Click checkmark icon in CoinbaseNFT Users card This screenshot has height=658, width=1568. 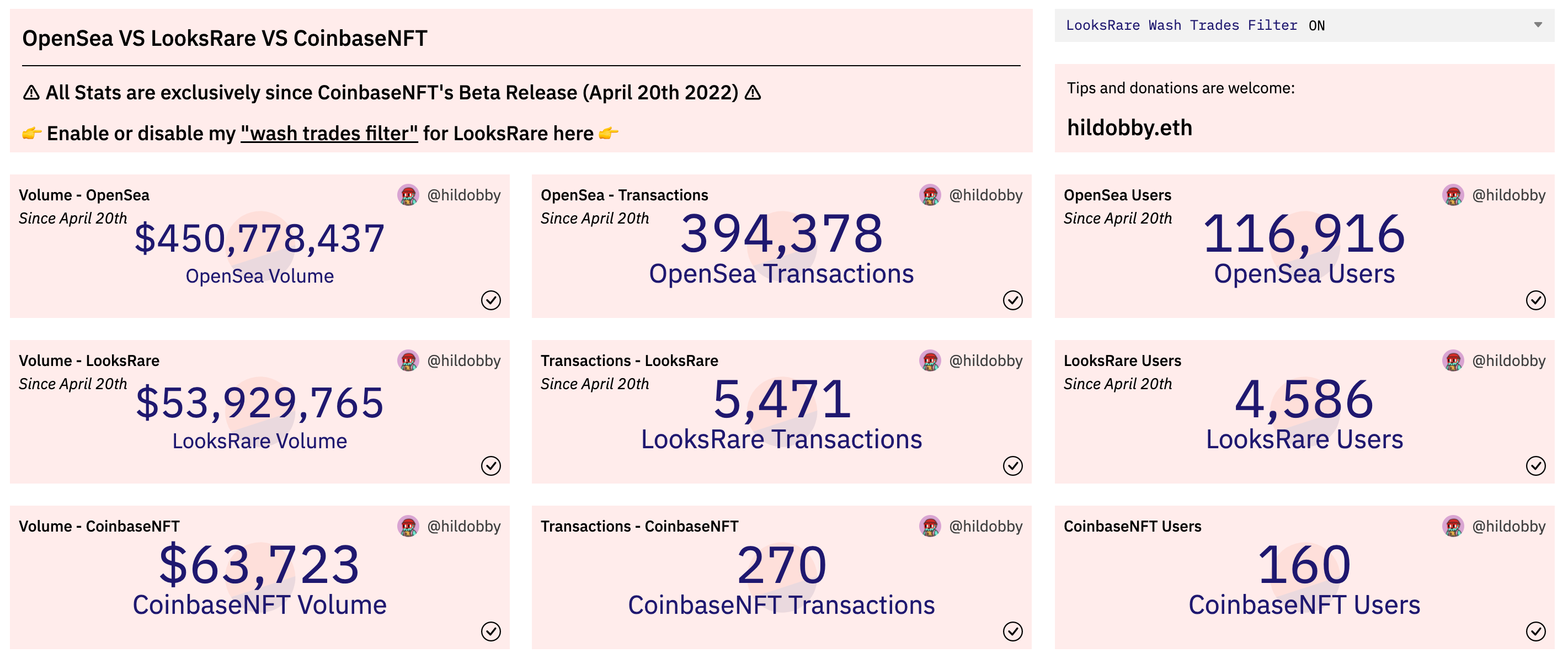click(x=1536, y=632)
